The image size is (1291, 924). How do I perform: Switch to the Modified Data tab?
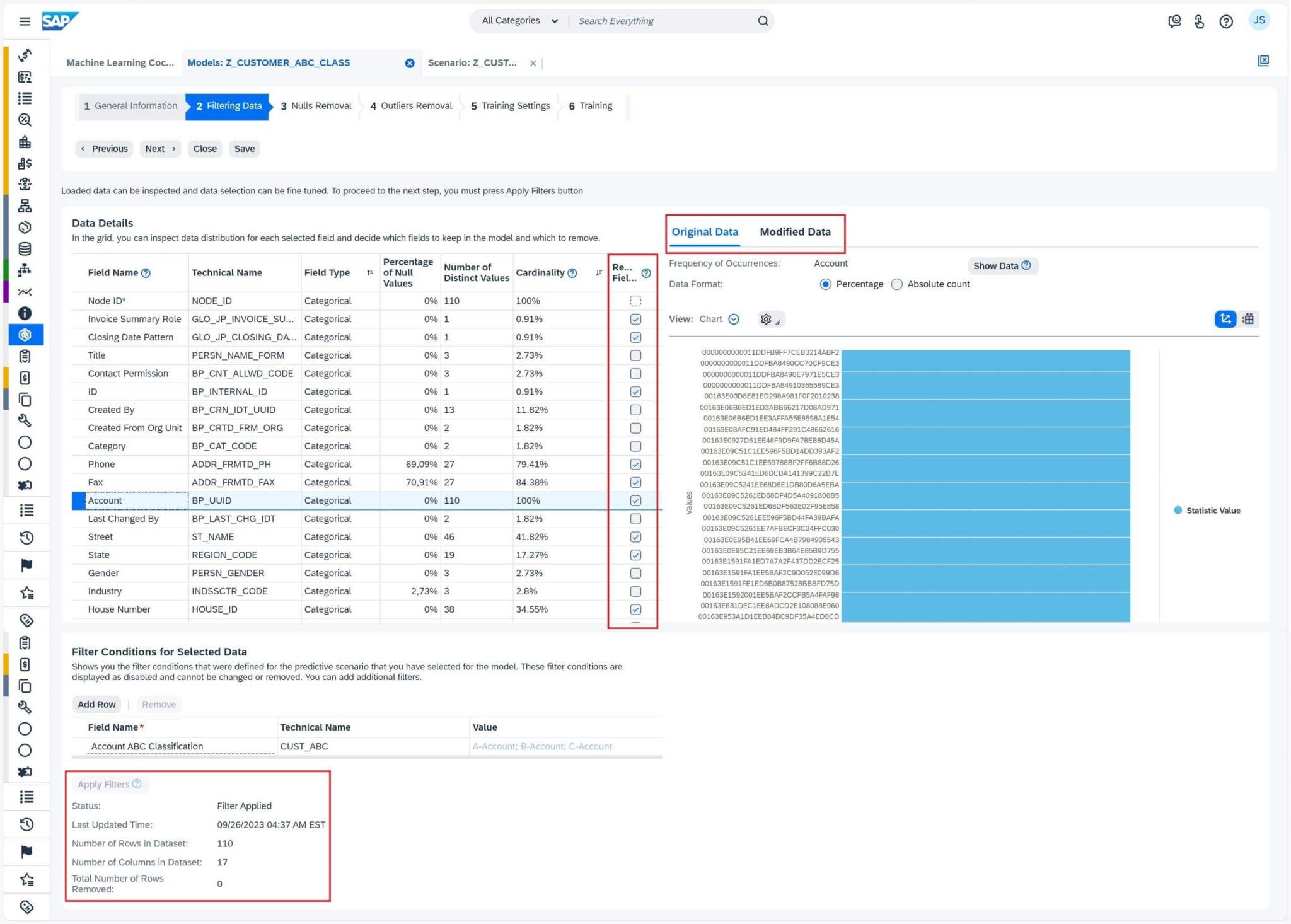click(x=796, y=231)
